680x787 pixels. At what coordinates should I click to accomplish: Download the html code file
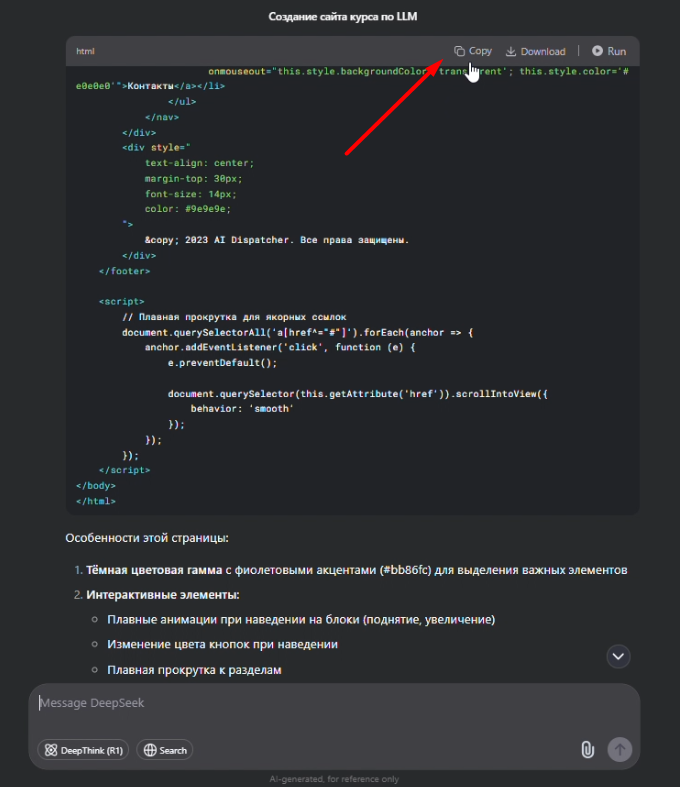535,51
